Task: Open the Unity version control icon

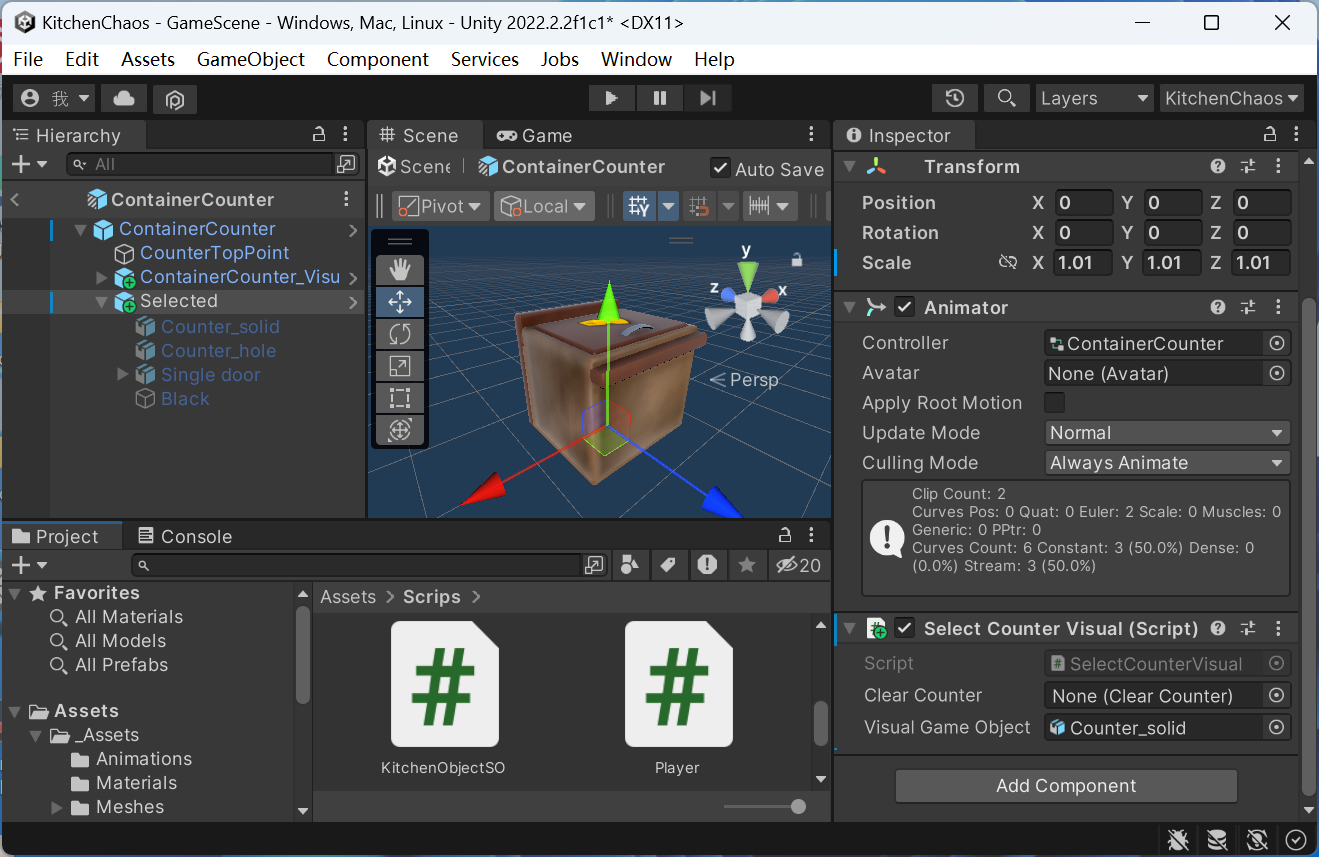Action: point(175,98)
